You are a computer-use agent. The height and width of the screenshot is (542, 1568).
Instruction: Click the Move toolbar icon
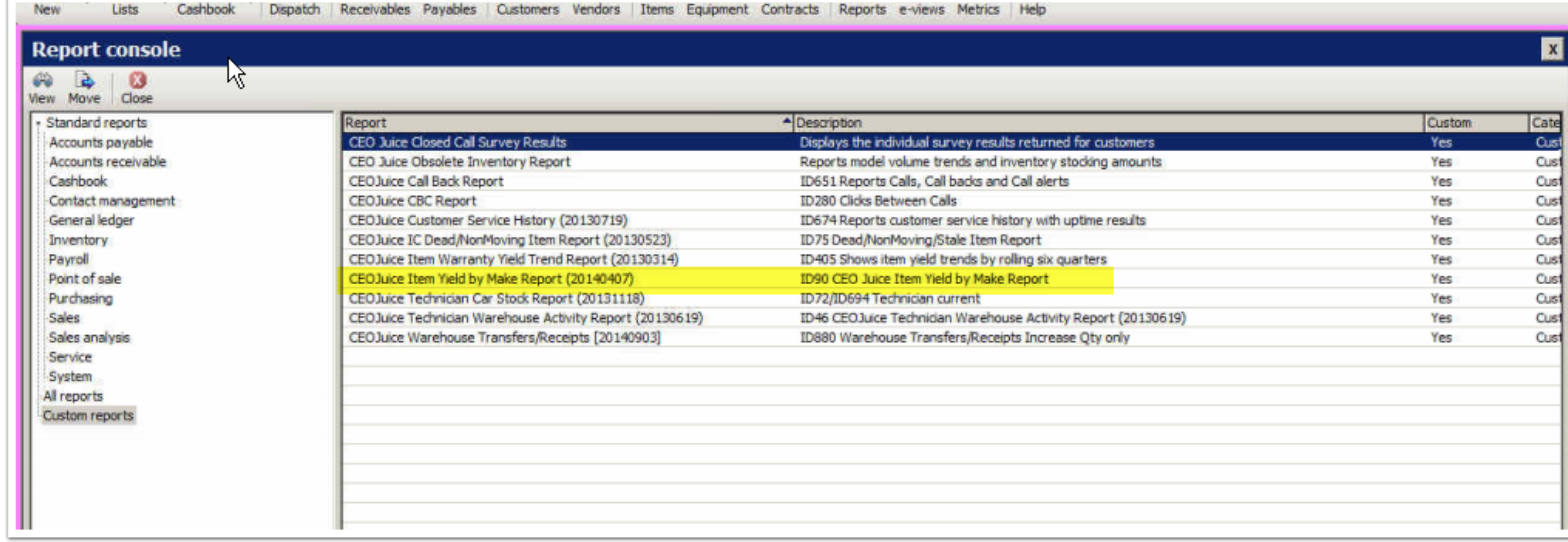(x=85, y=82)
